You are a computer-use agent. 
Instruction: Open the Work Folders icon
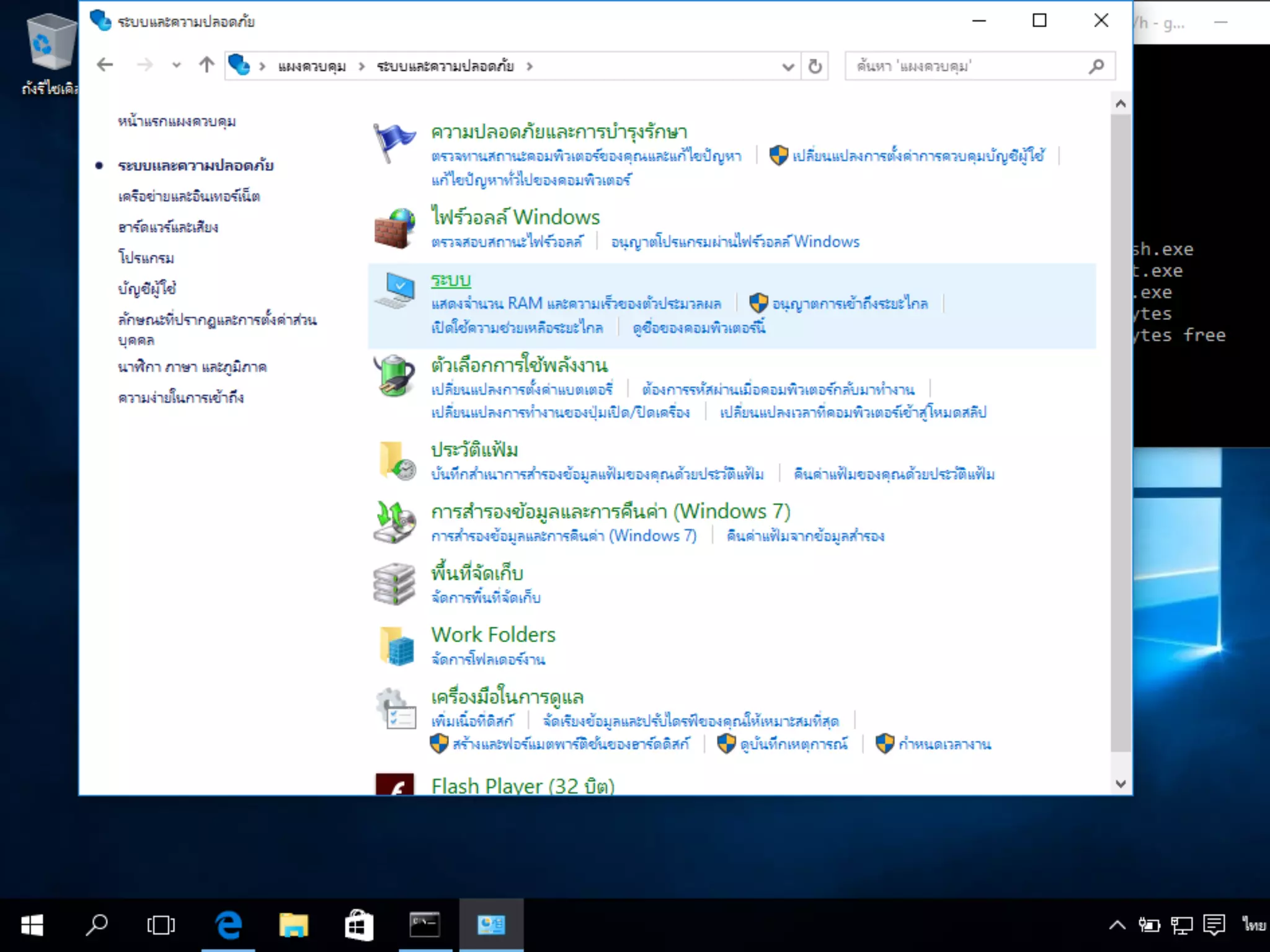pyautogui.click(x=396, y=646)
